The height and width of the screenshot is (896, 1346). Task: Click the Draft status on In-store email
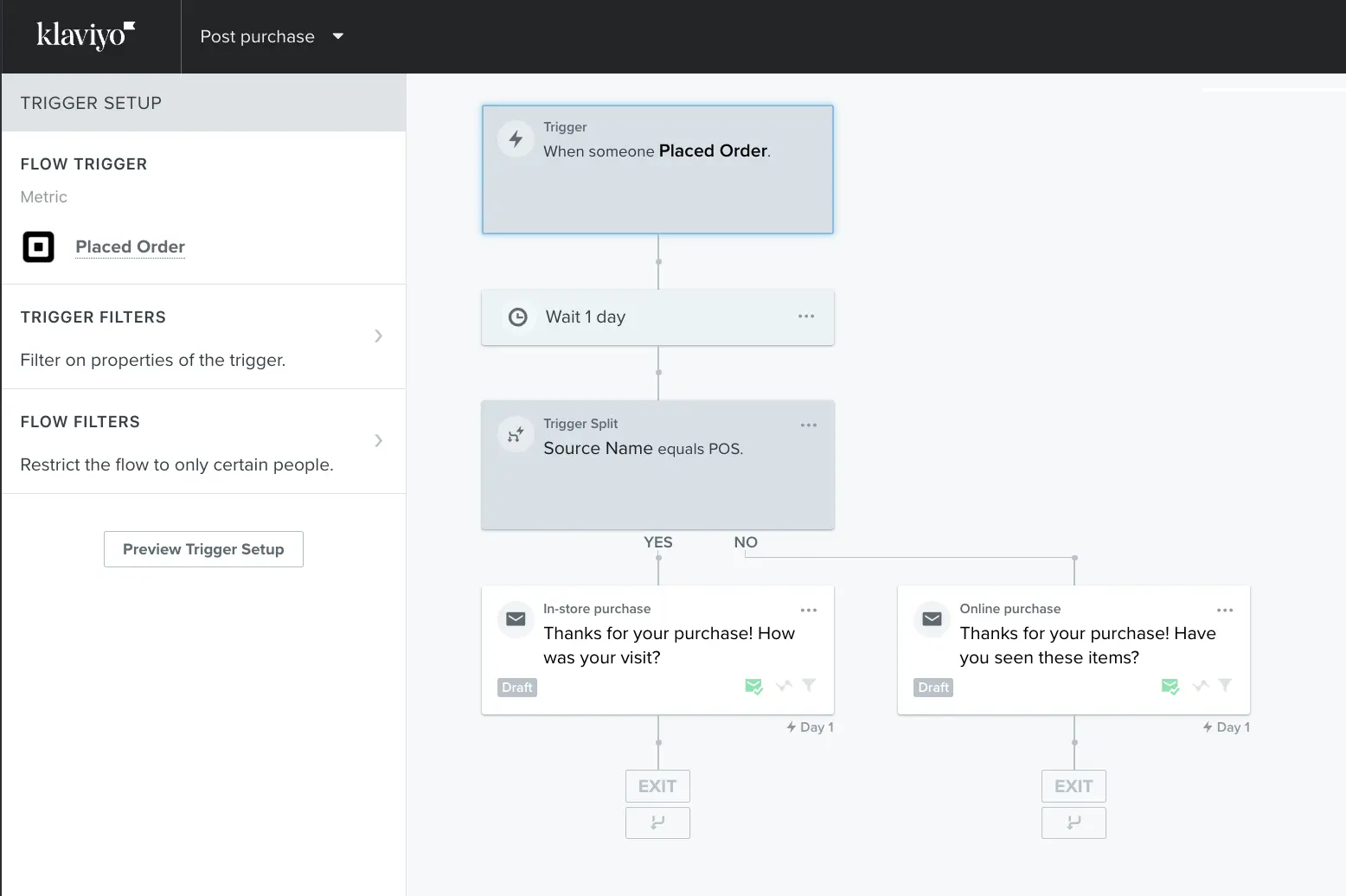coord(517,688)
